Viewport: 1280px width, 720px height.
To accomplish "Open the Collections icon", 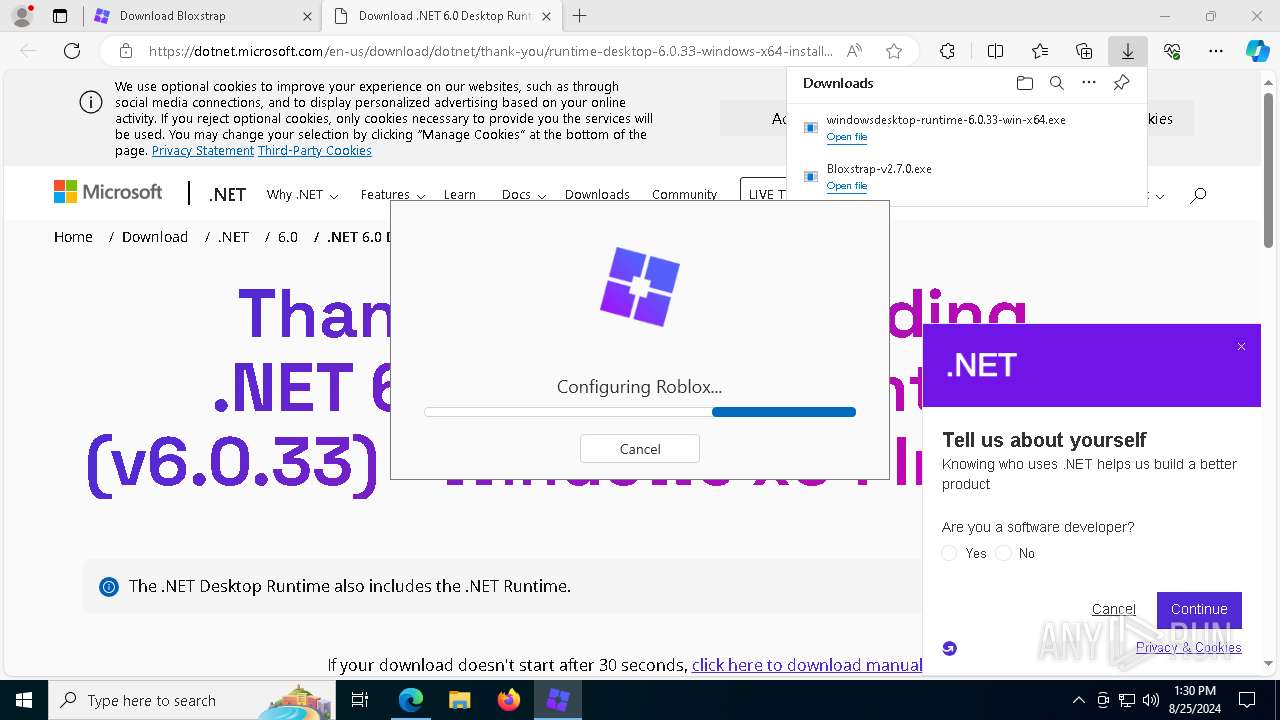I will pos(1084,51).
